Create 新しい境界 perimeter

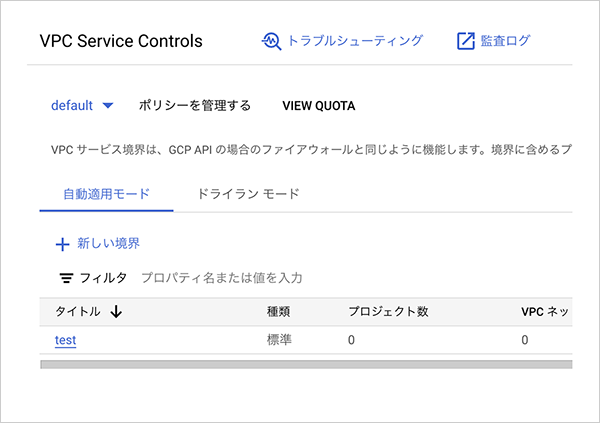[x=109, y=243]
